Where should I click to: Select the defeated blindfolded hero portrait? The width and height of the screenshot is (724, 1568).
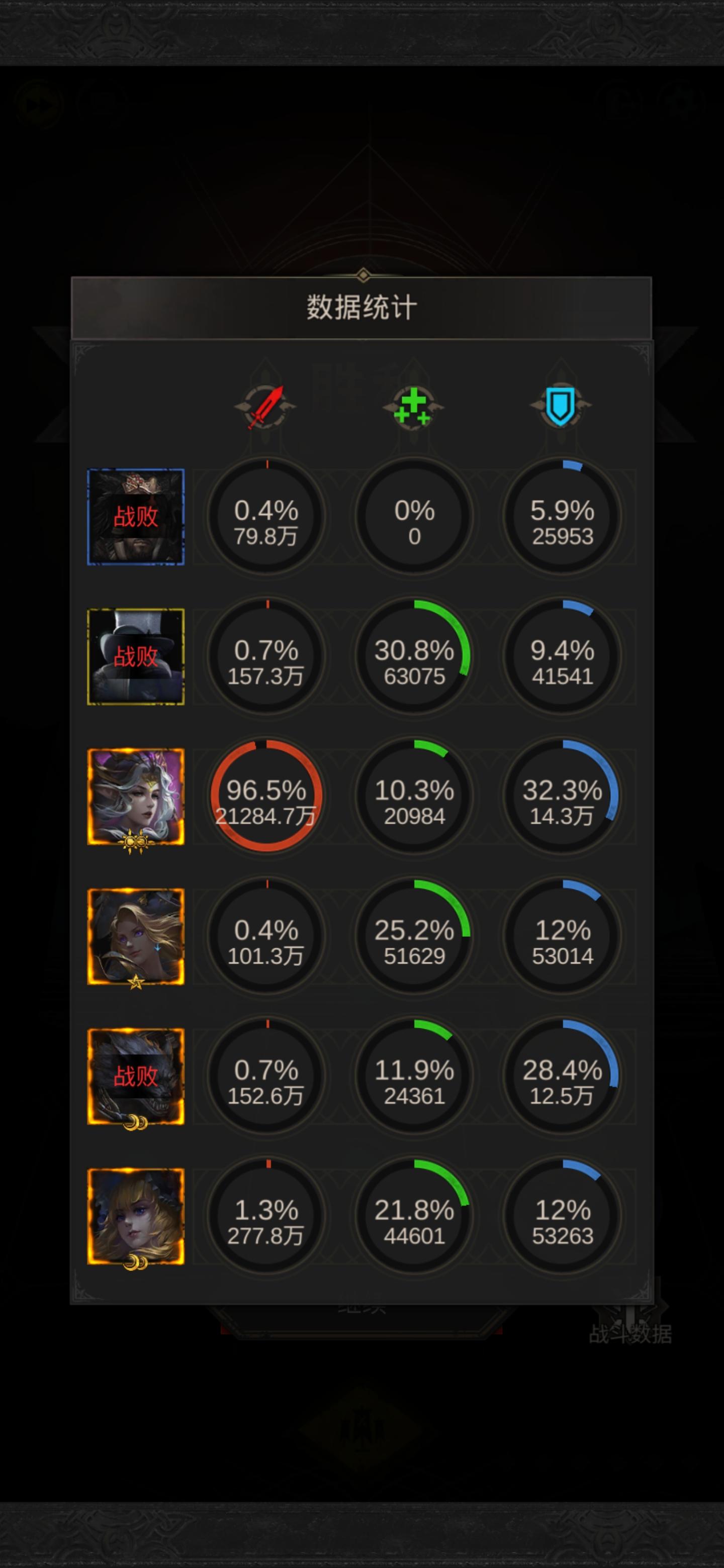point(136,517)
